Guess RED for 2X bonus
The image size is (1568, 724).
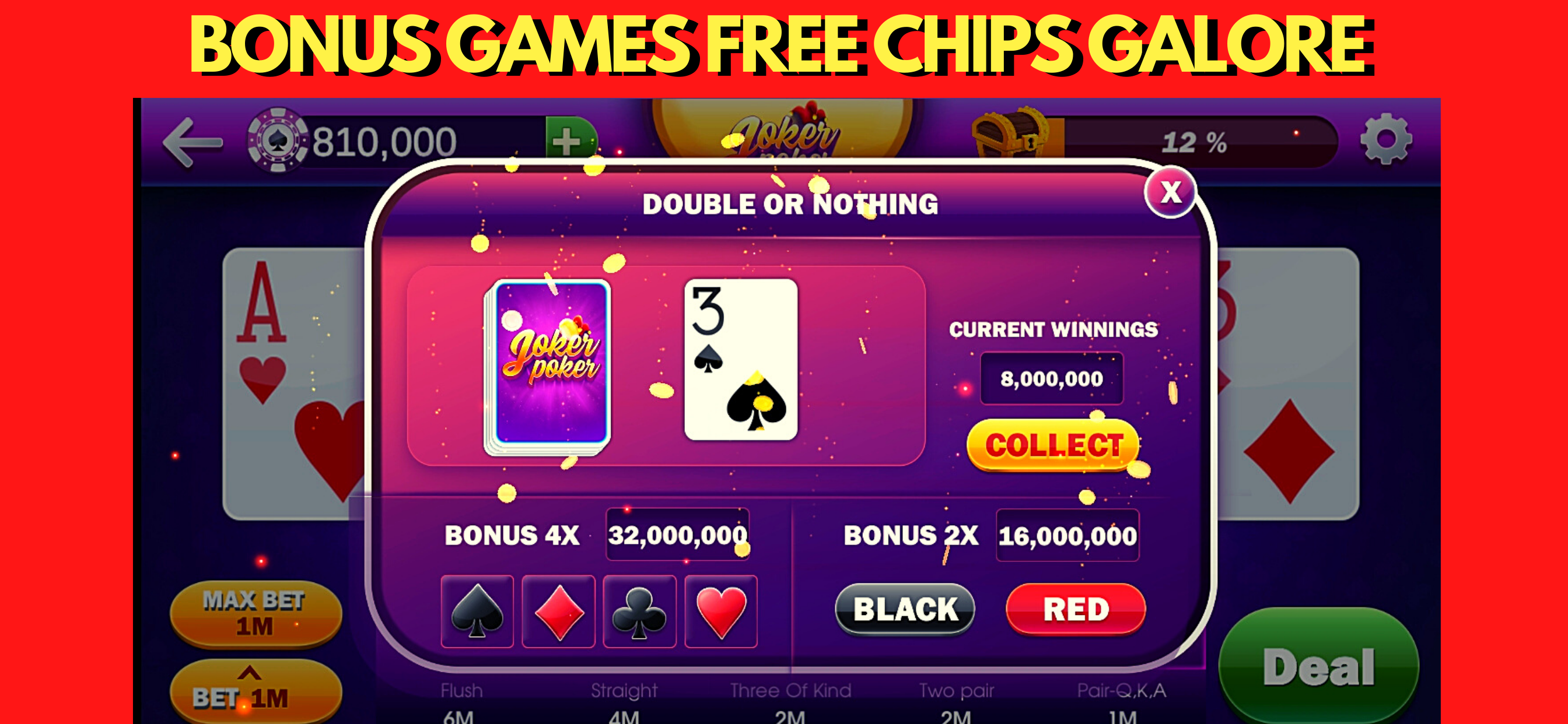click(x=1076, y=609)
